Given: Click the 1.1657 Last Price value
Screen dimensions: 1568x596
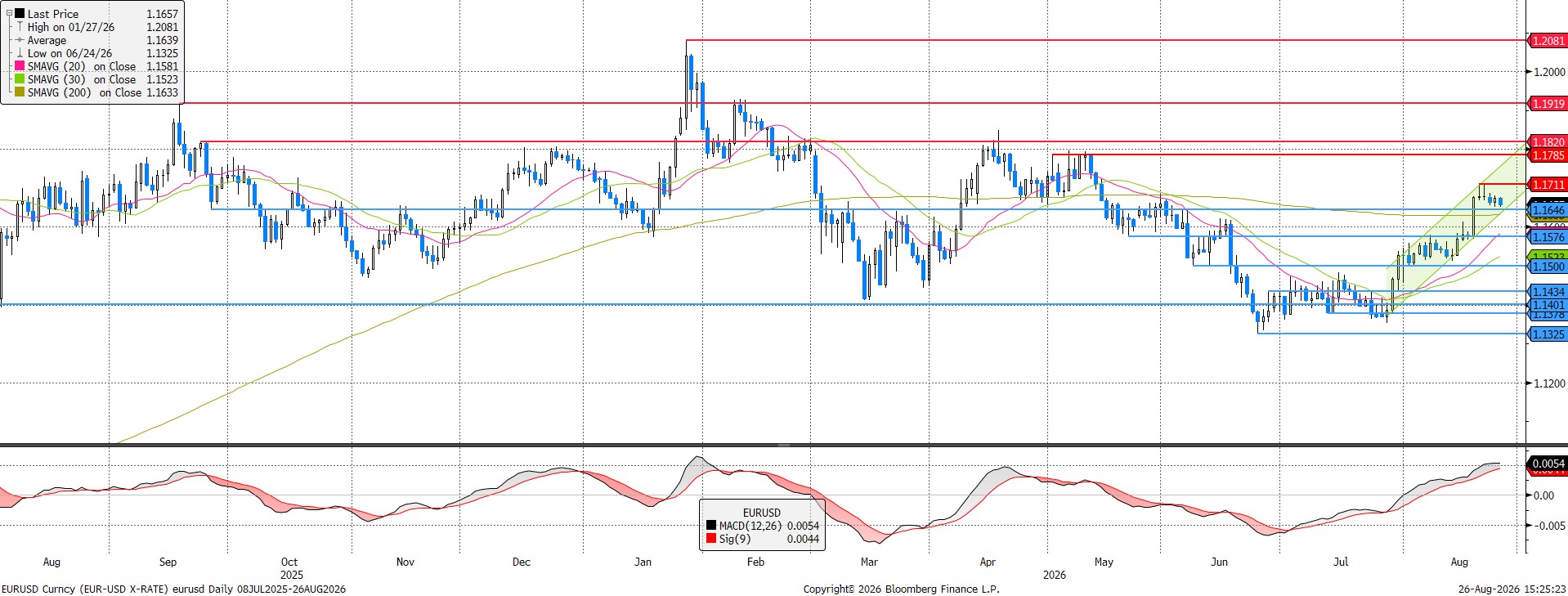Looking at the screenshot, I should click(x=162, y=14).
